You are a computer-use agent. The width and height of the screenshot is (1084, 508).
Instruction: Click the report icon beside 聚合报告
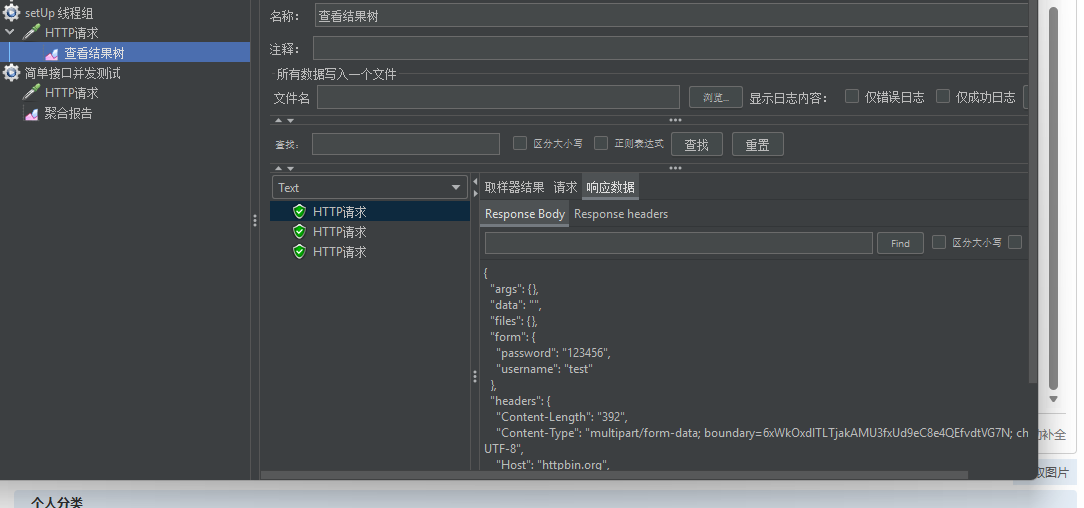pyautogui.click(x=31, y=113)
